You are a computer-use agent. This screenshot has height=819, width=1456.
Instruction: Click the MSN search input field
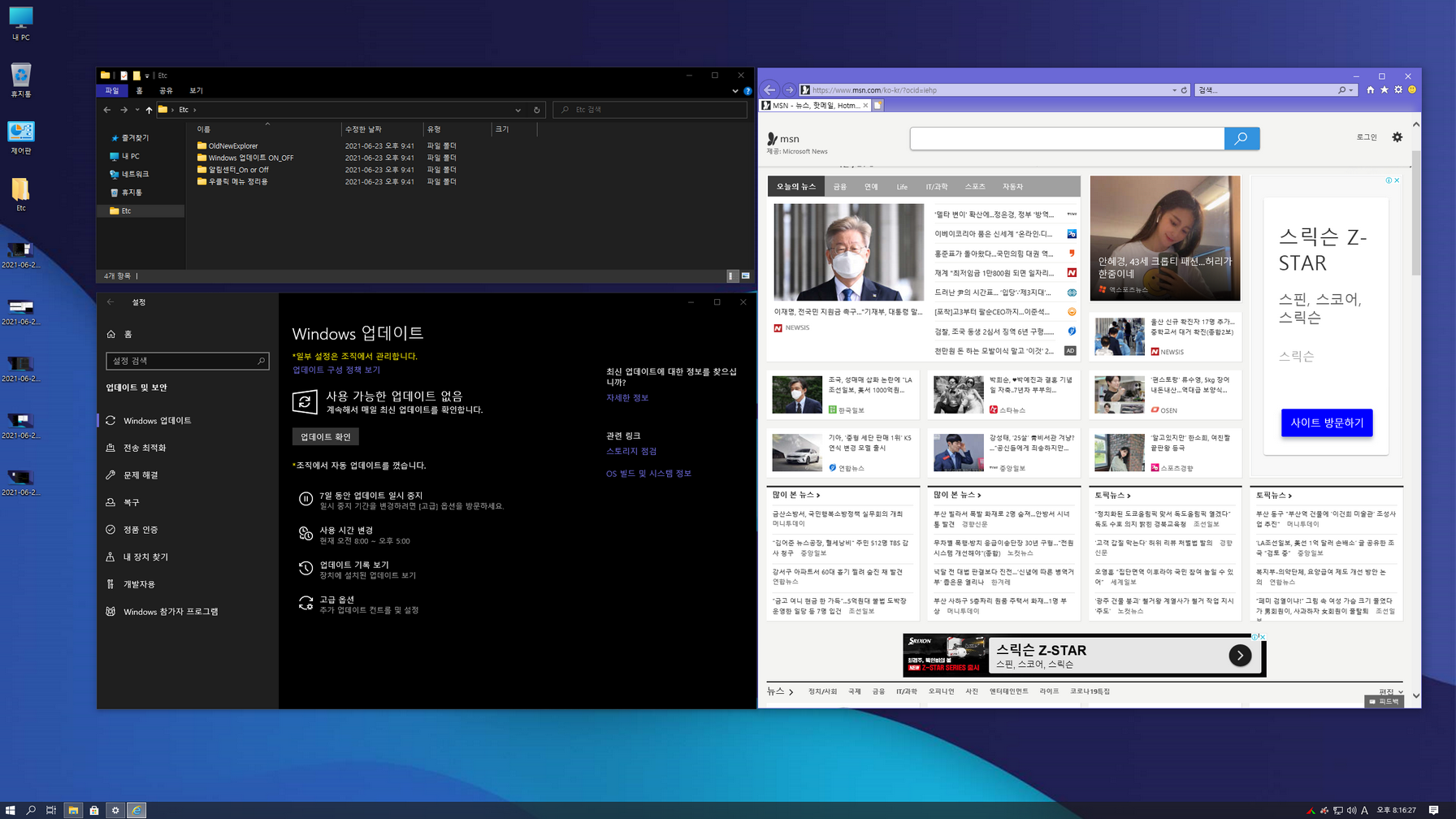pyautogui.click(x=1067, y=139)
